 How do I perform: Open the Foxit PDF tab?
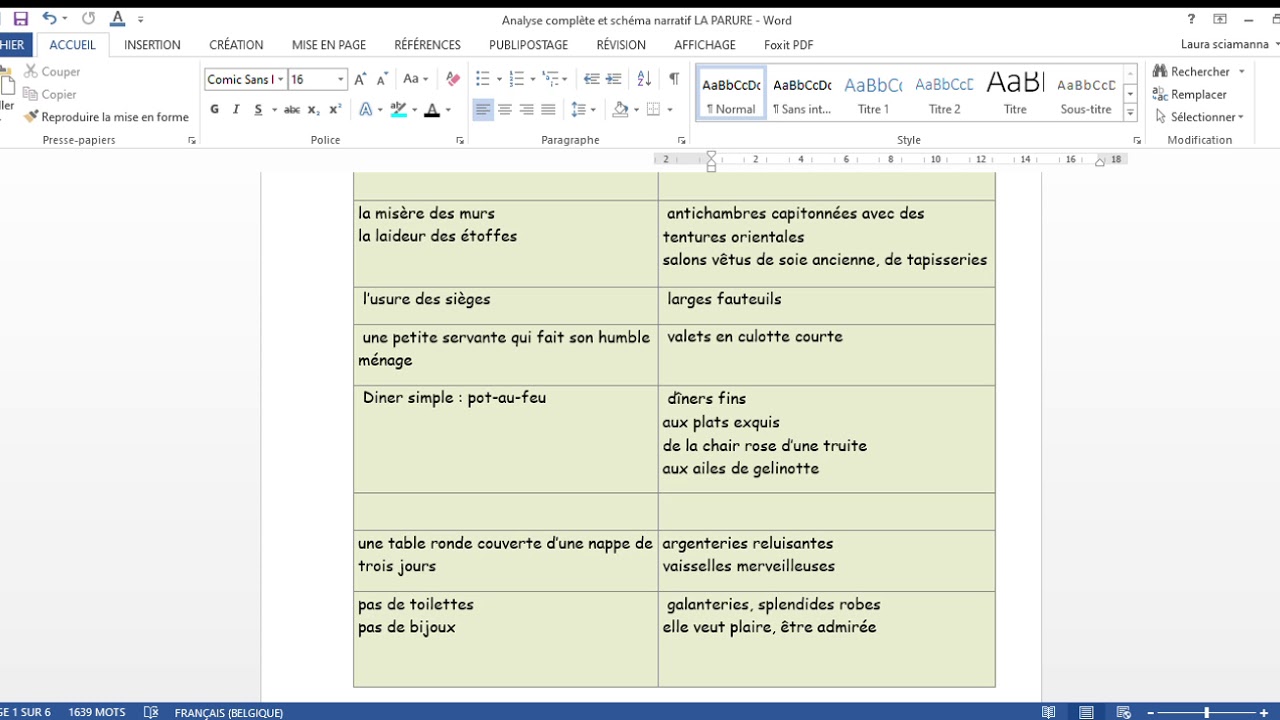788,45
